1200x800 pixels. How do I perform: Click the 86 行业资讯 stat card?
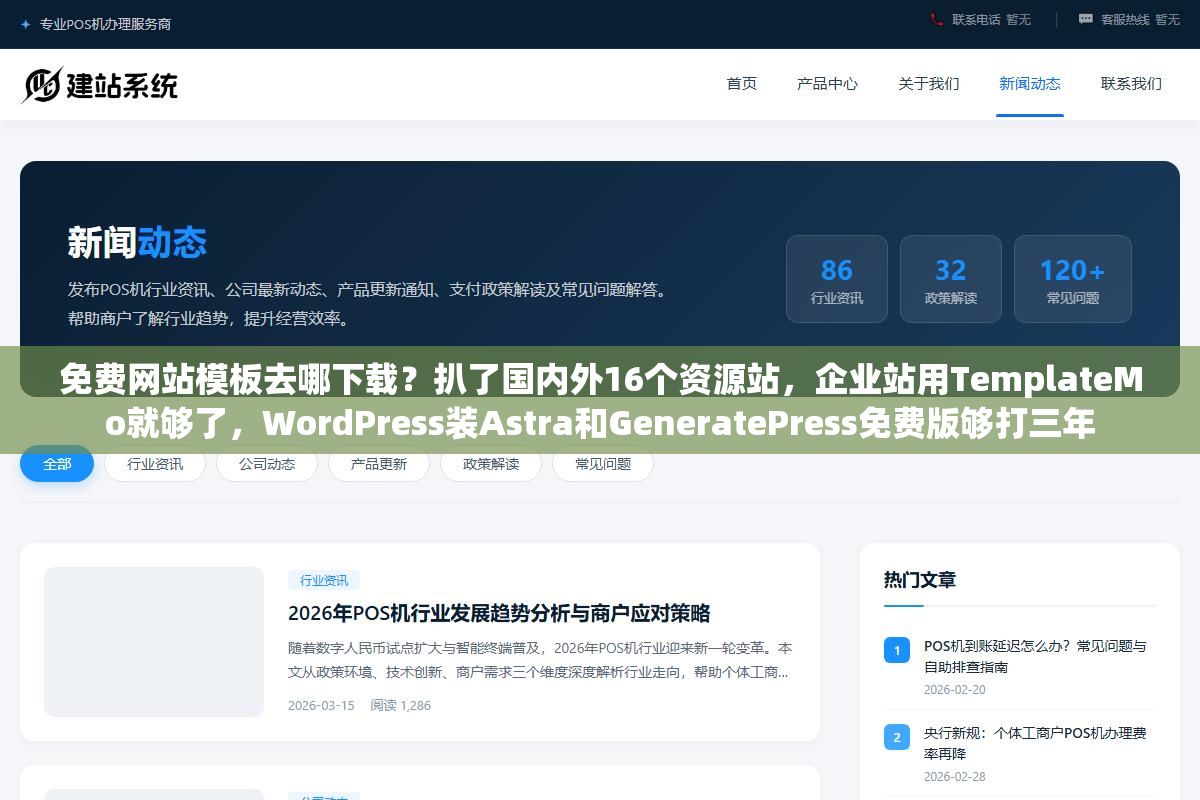coord(837,279)
